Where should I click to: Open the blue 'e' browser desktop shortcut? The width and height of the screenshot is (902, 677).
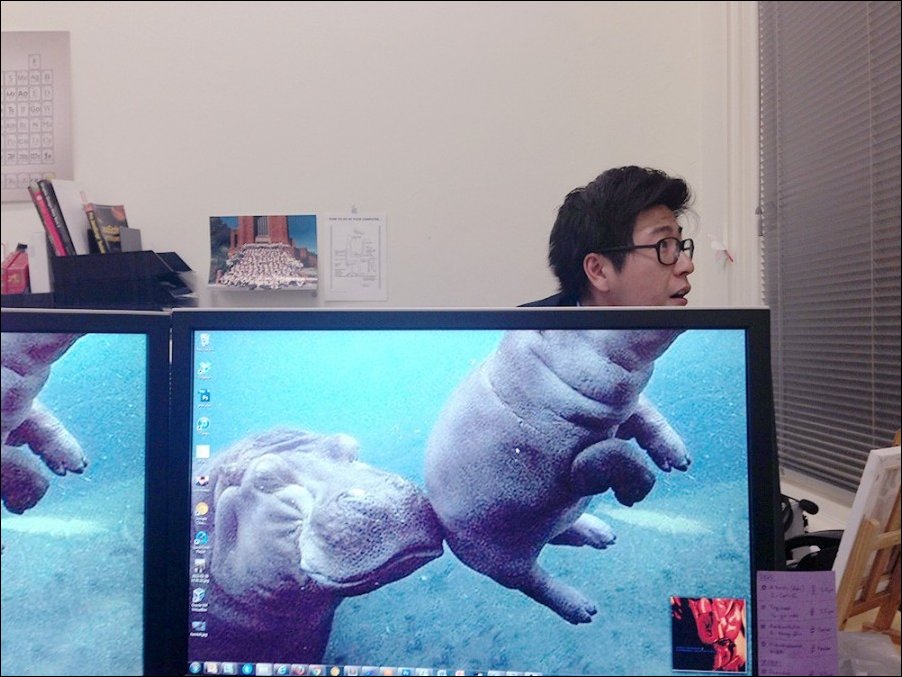(202, 538)
